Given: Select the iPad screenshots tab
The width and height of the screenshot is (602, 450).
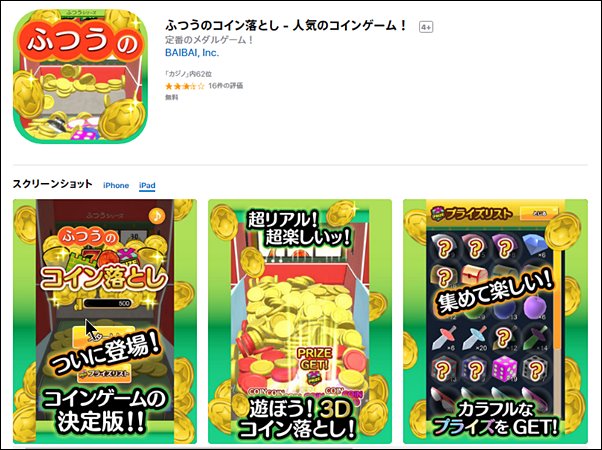Looking at the screenshot, I should 147,185.
